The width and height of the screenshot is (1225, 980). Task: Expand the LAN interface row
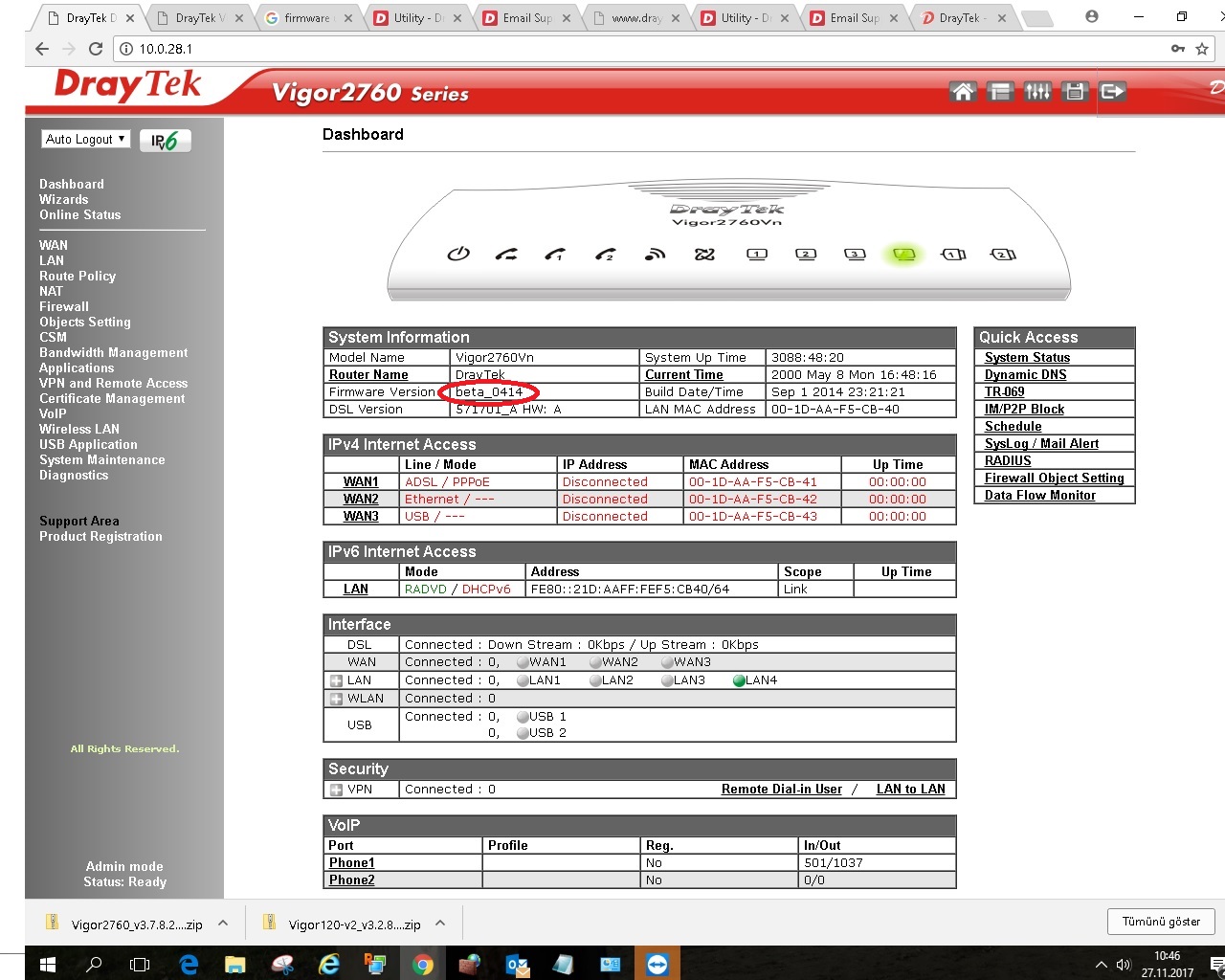pos(336,681)
